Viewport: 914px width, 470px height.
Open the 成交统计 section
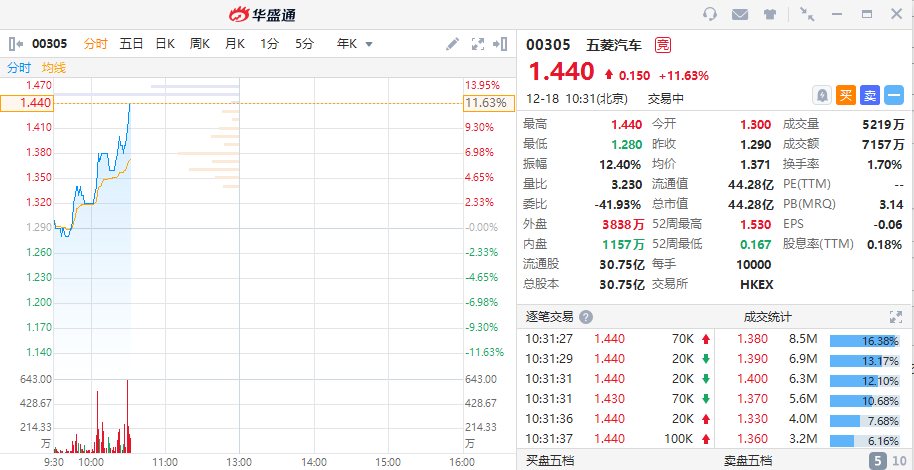768,317
